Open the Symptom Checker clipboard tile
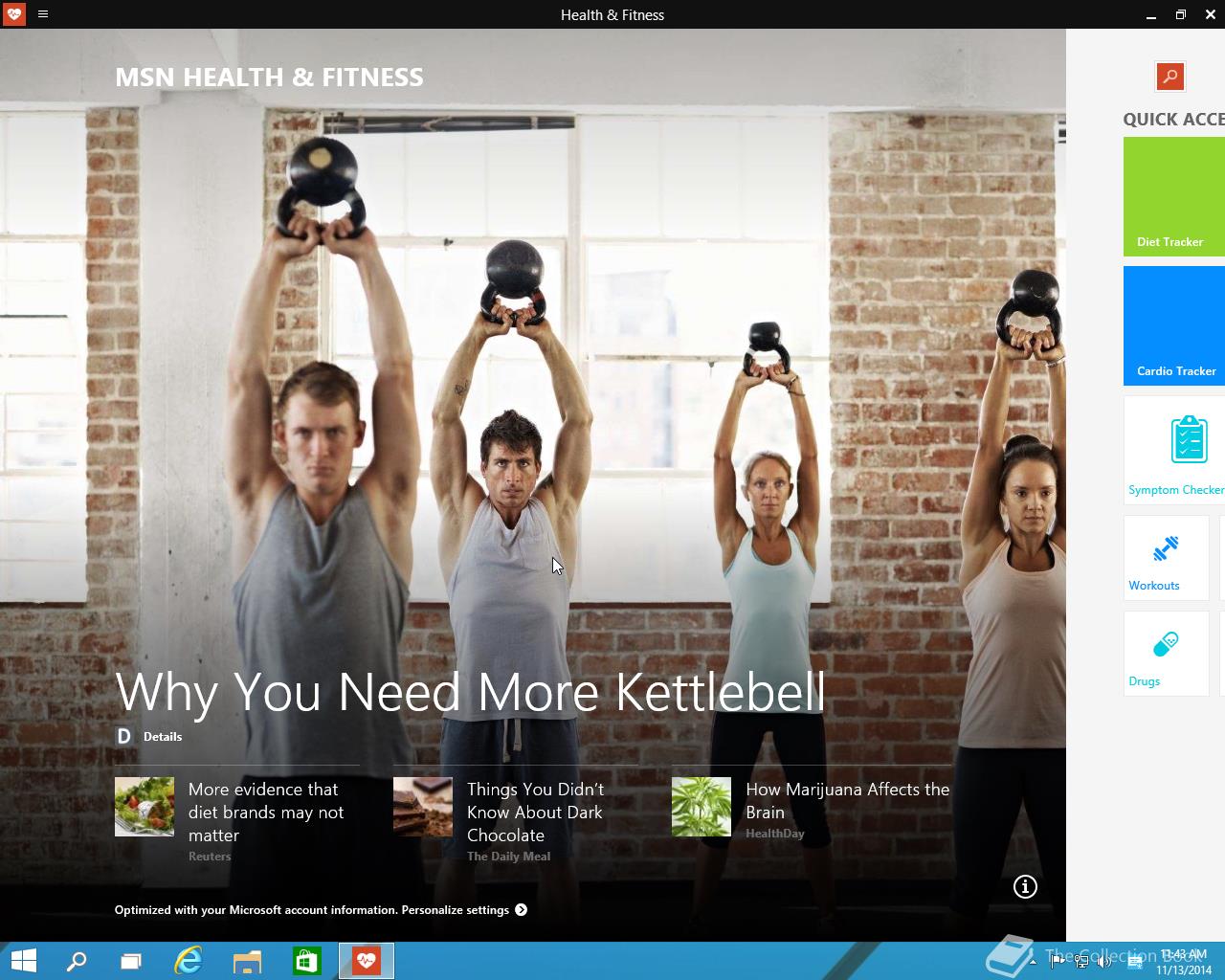Viewport: 1225px width, 980px height. point(1174,449)
